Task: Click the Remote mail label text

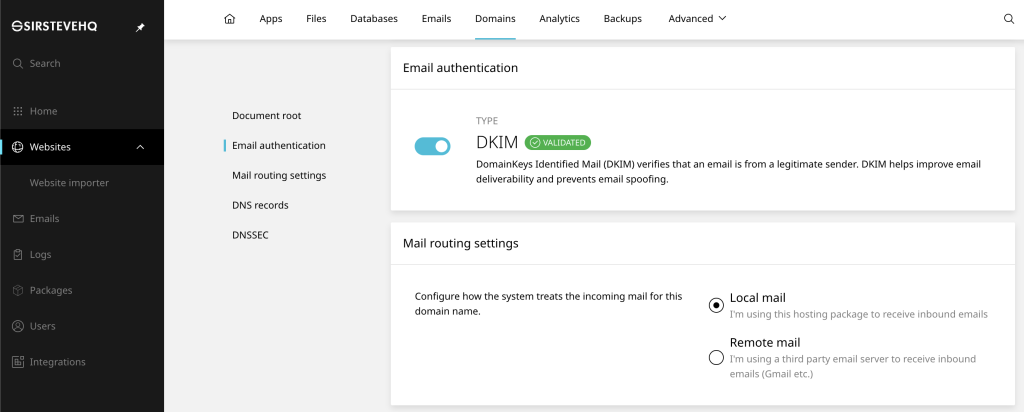Action: coord(765,342)
